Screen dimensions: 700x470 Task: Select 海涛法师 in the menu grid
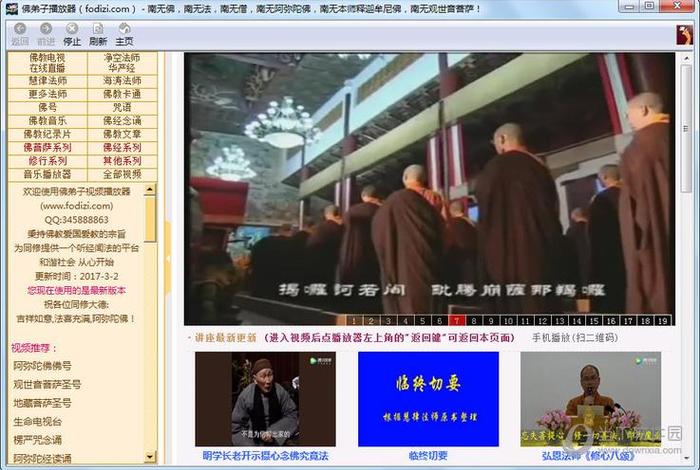[x=122, y=81]
